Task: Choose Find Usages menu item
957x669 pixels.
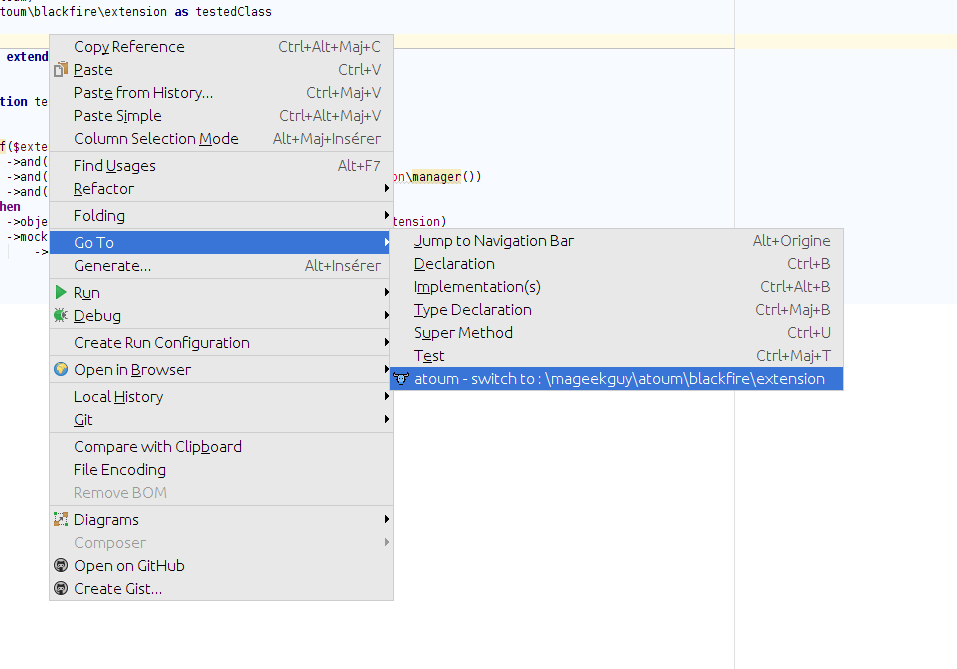Action: click(x=221, y=166)
